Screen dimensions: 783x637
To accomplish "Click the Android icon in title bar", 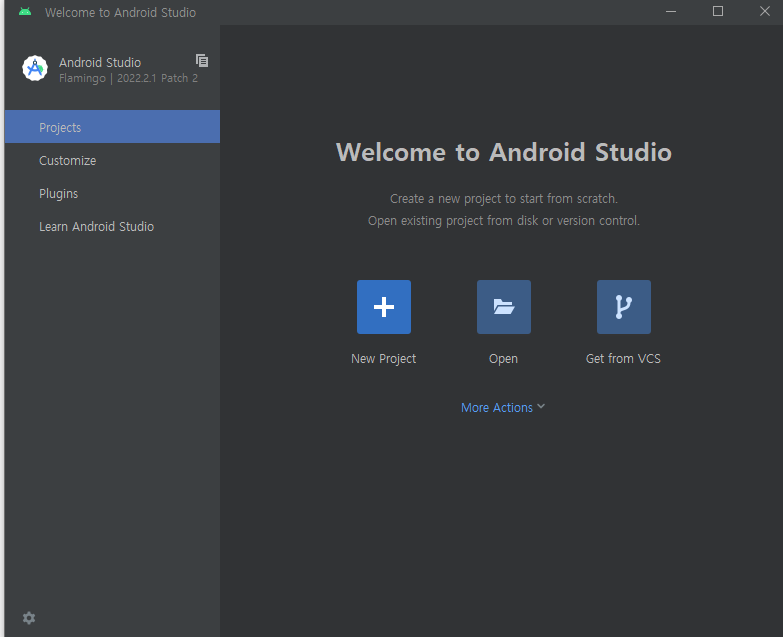I will (25, 12).
